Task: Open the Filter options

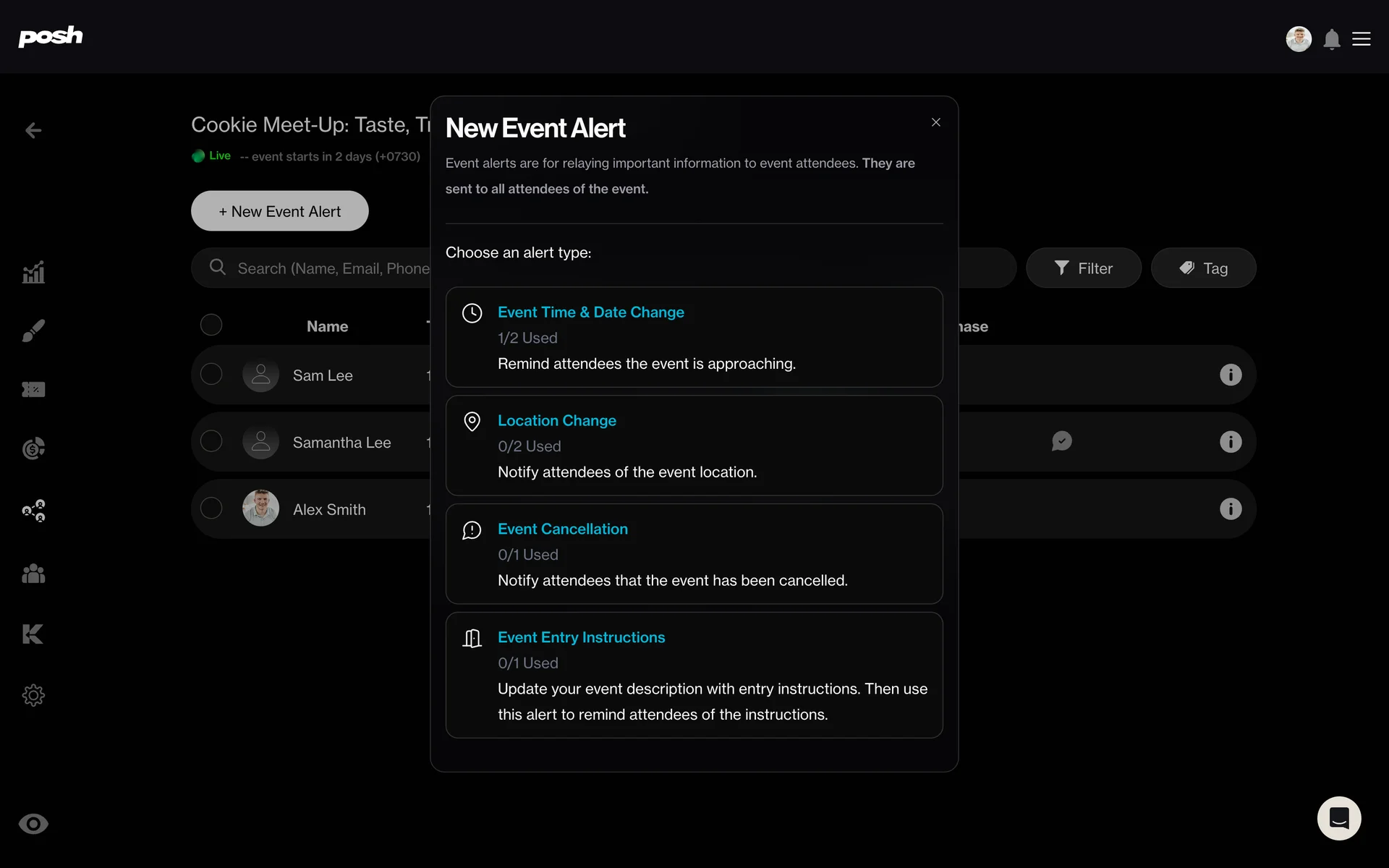Action: point(1083,268)
